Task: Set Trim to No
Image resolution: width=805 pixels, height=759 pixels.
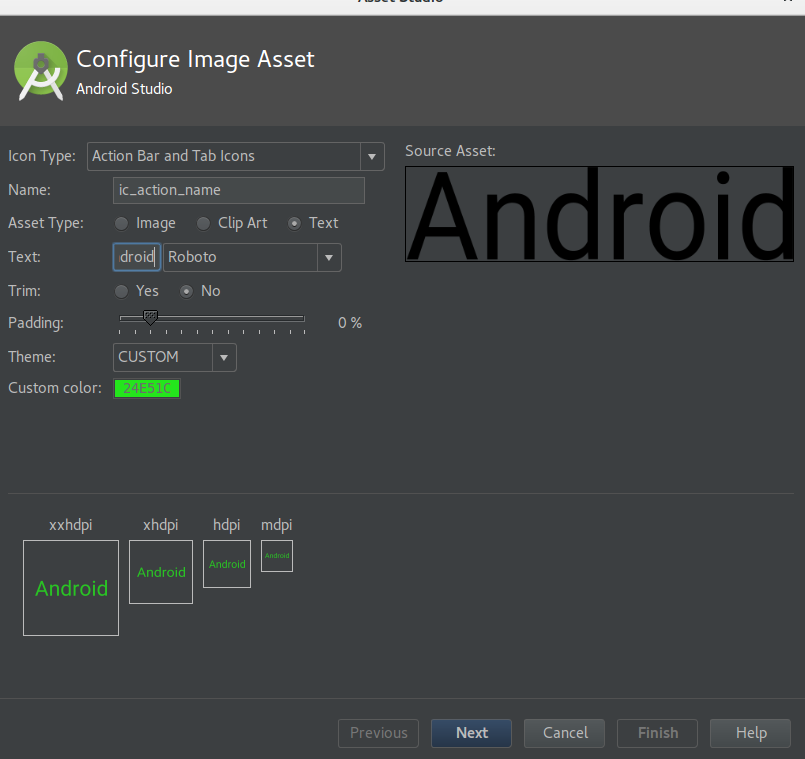Action: pyautogui.click(x=186, y=291)
